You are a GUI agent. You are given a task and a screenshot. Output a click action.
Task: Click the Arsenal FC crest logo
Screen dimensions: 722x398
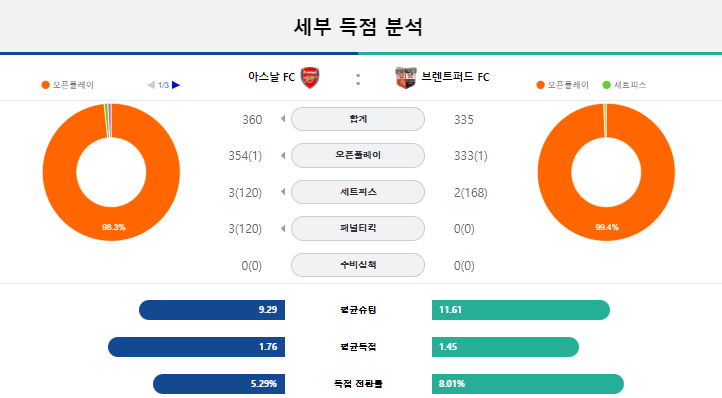pos(310,77)
